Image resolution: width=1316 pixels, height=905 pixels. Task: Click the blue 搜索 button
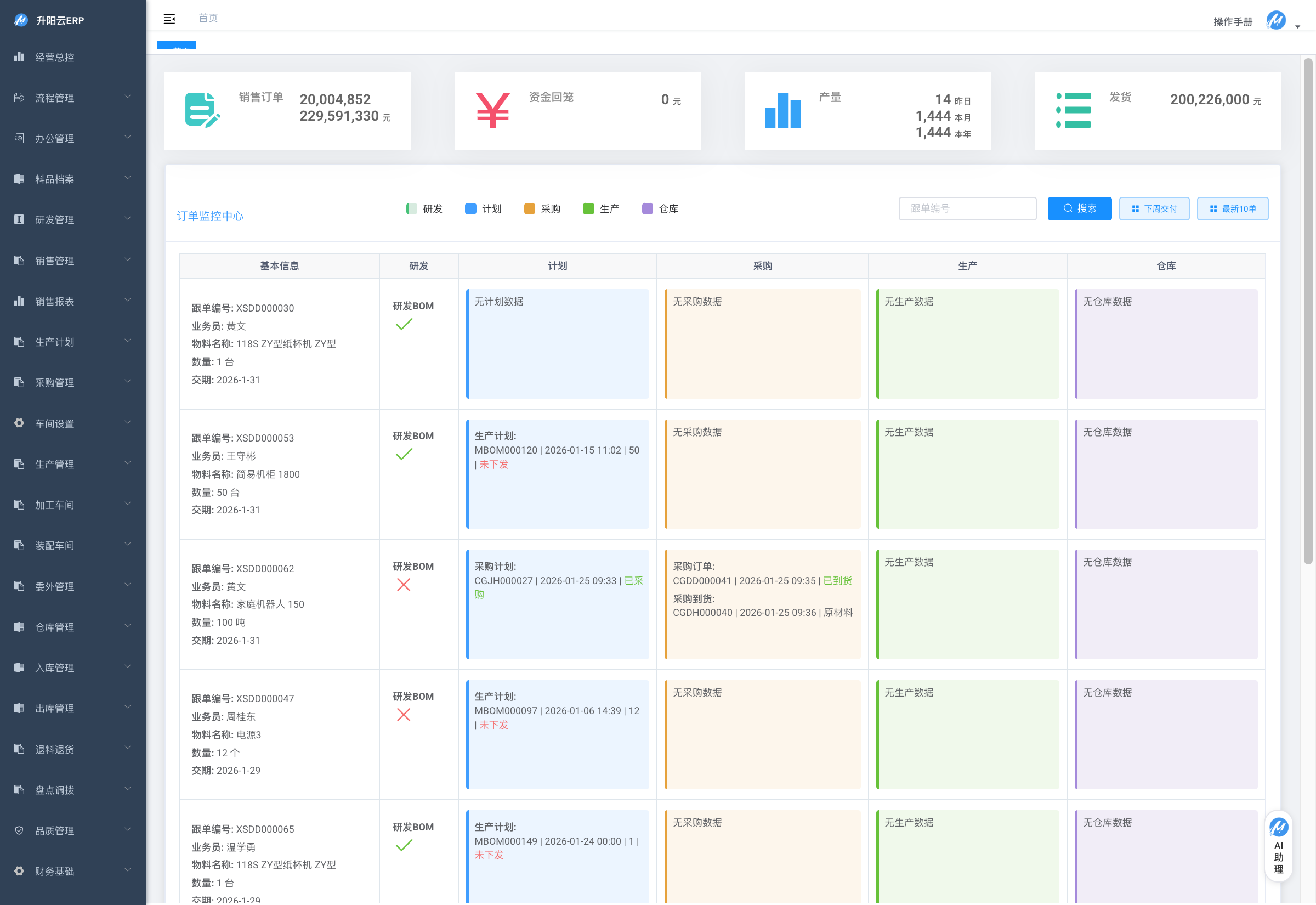1079,208
